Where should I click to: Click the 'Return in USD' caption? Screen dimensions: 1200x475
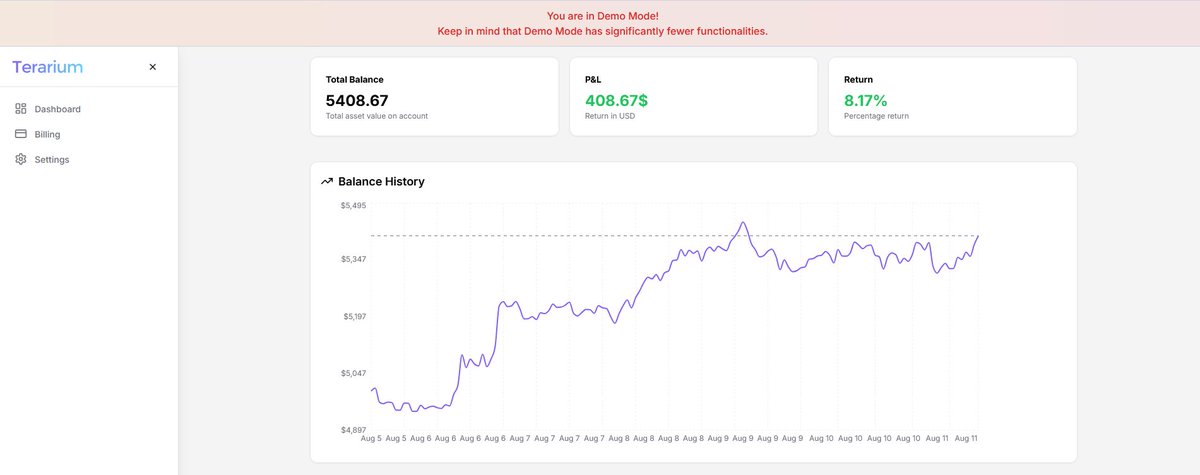tap(609, 116)
